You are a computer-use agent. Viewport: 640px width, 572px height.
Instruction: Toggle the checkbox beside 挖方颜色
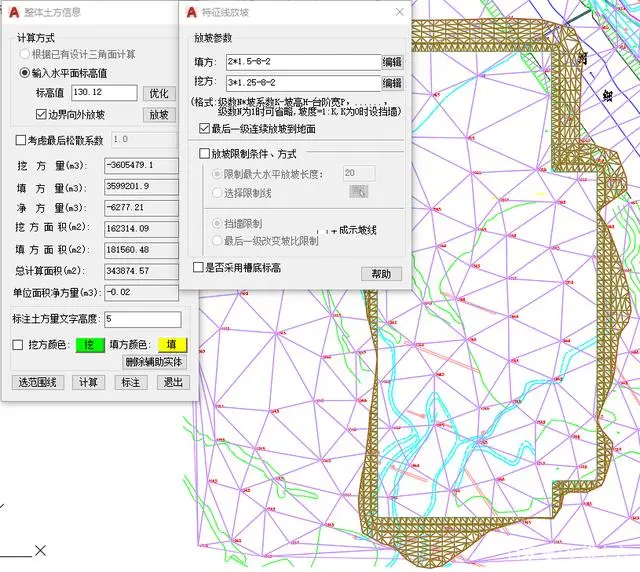click(x=18, y=345)
